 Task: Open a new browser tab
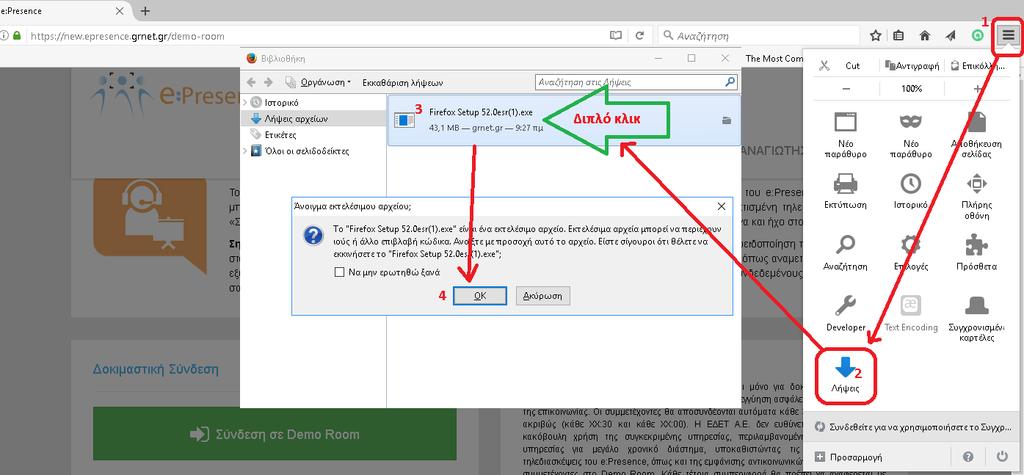[x=145, y=11]
